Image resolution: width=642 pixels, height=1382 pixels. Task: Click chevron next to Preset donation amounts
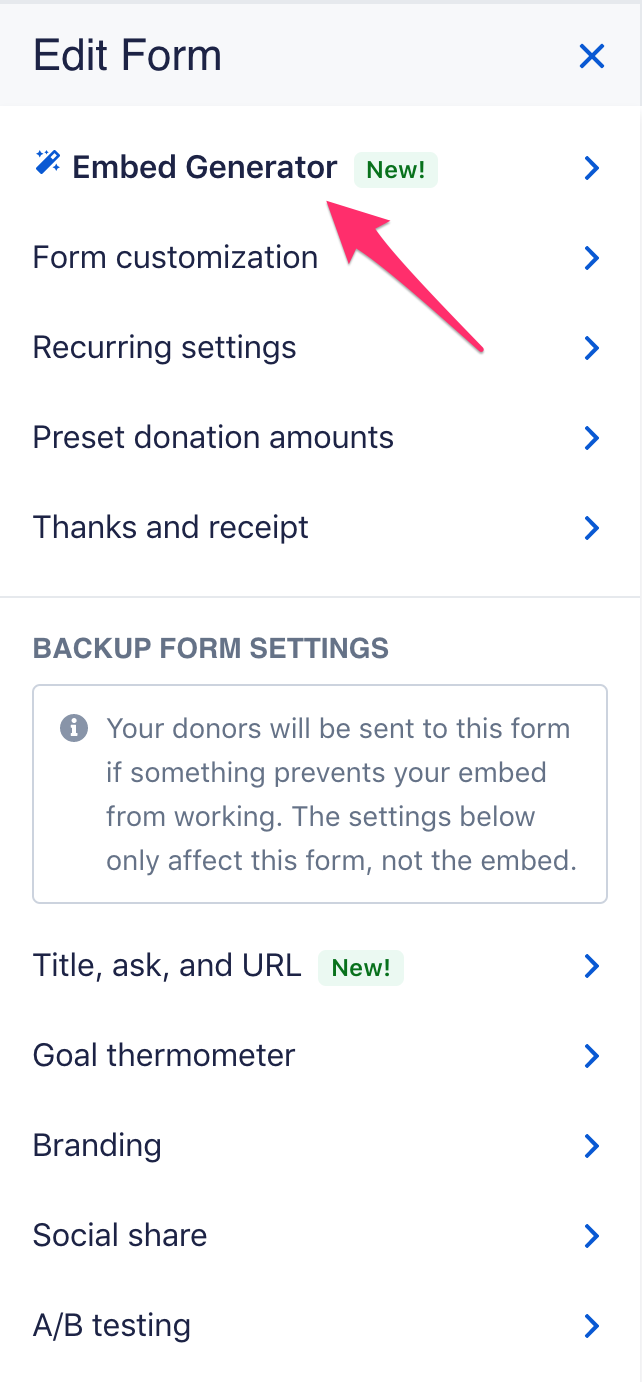592,438
